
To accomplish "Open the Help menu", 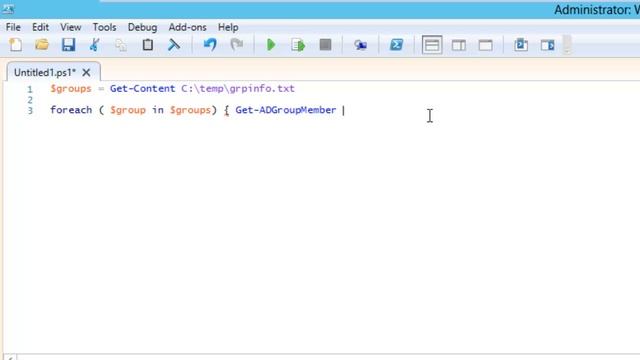I will 228,27.
